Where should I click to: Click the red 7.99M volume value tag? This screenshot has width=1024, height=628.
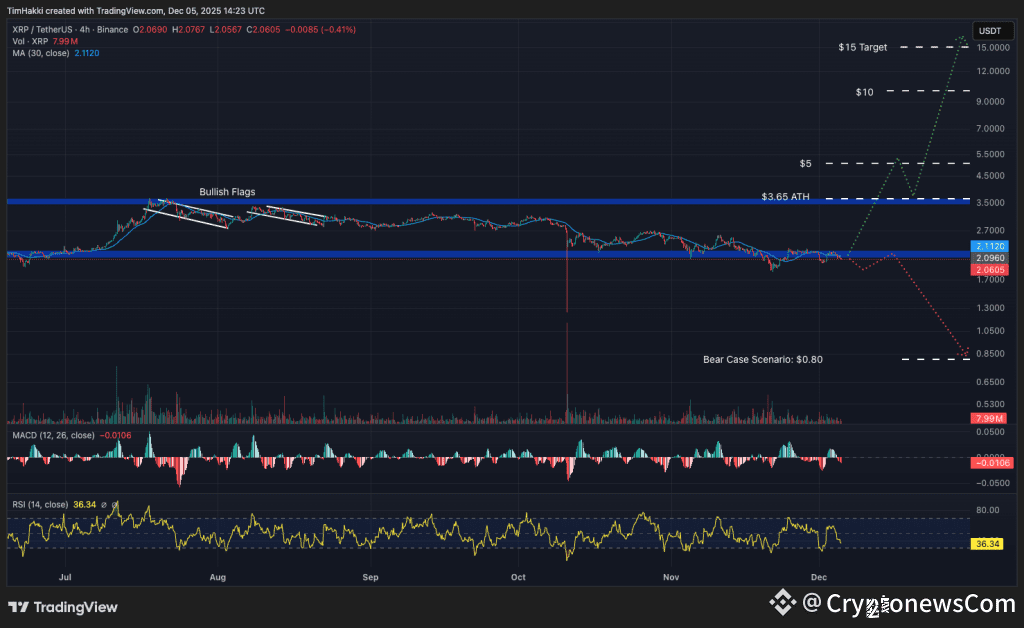[988, 419]
